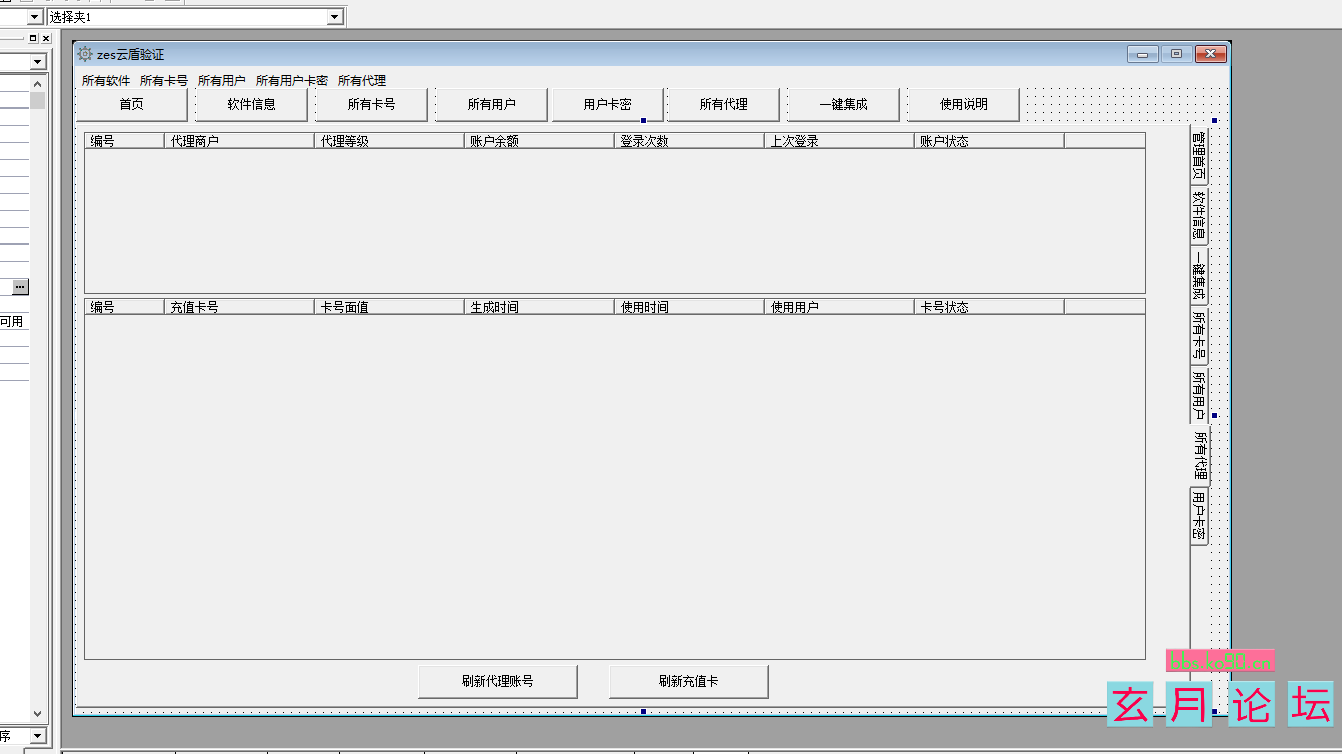
Task: Click the 使用说明 button
Action: tap(964, 104)
